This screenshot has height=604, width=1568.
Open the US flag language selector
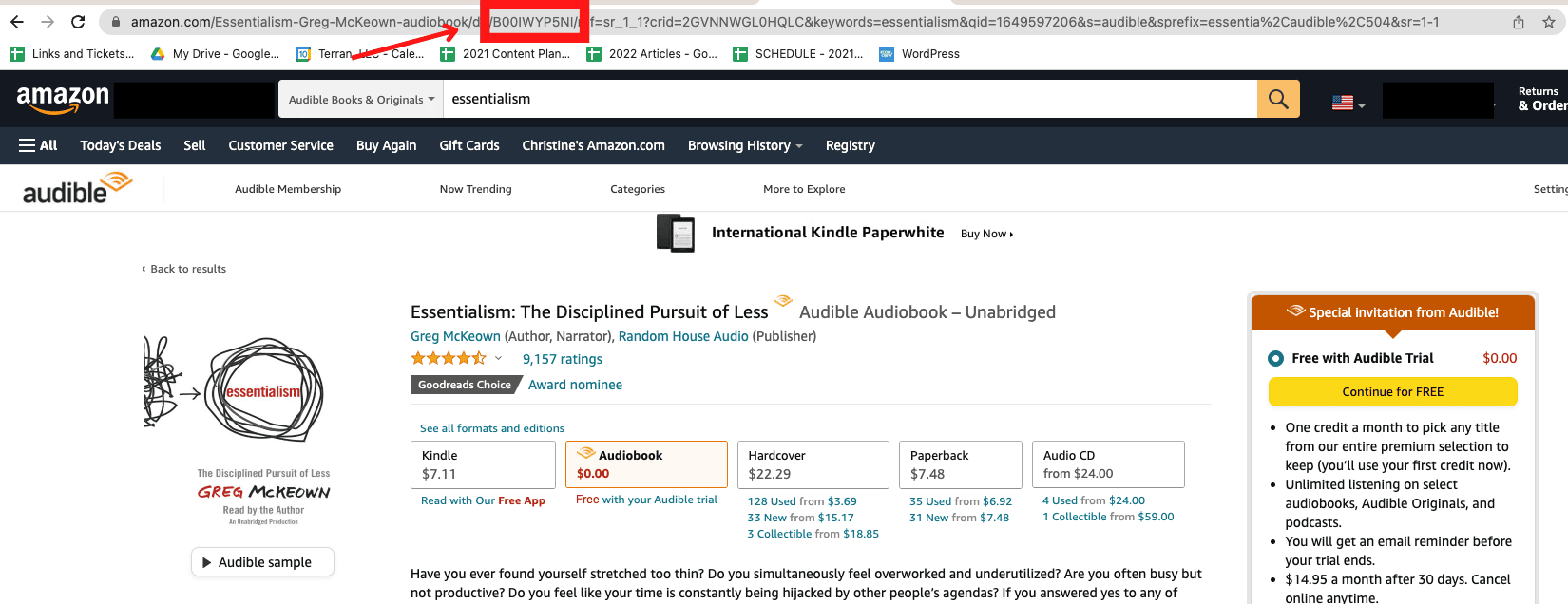pos(1348,103)
